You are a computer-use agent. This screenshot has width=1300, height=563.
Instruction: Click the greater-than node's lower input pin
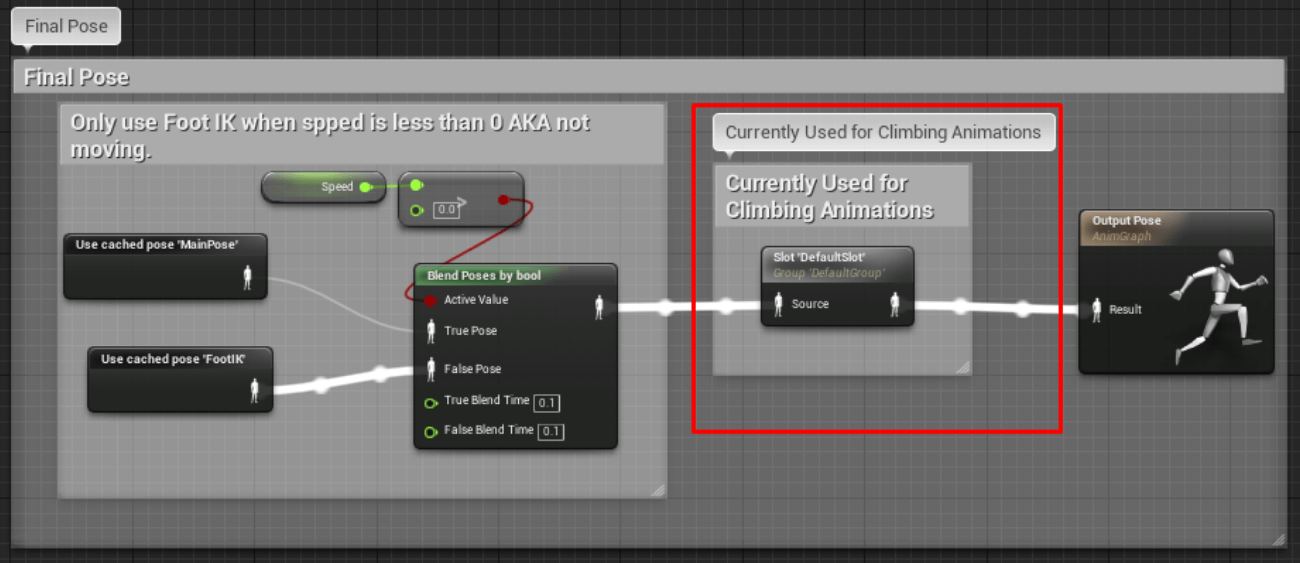(417, 210)
